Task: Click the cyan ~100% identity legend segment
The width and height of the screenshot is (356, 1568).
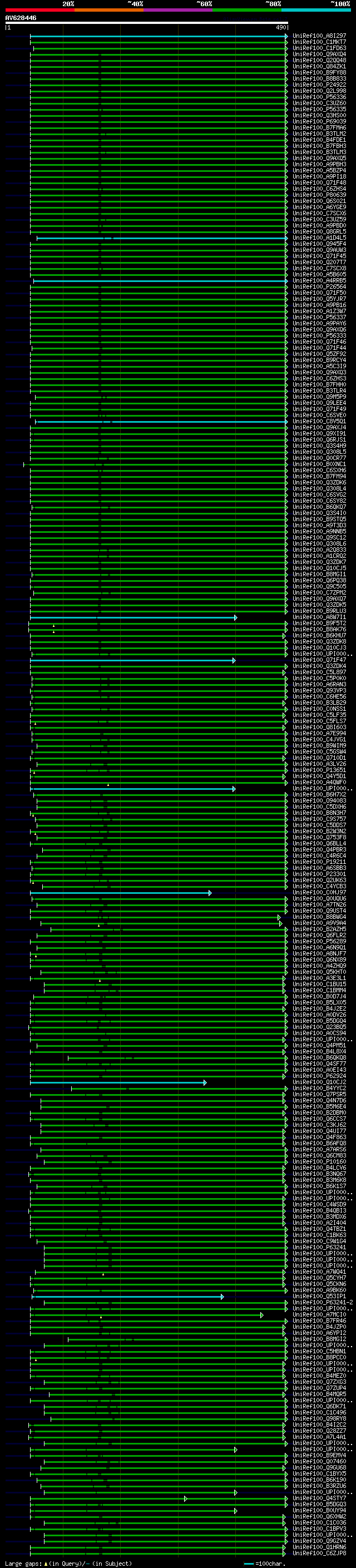Action: click(x=316, y=10)
